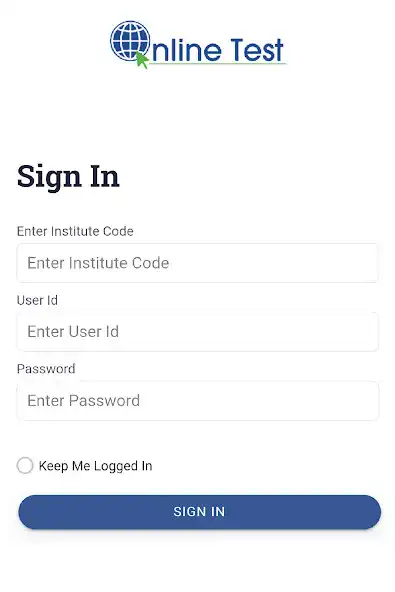Toggle the Keep Me Logged In circle

pyautogui.click(x=25, y=465)
